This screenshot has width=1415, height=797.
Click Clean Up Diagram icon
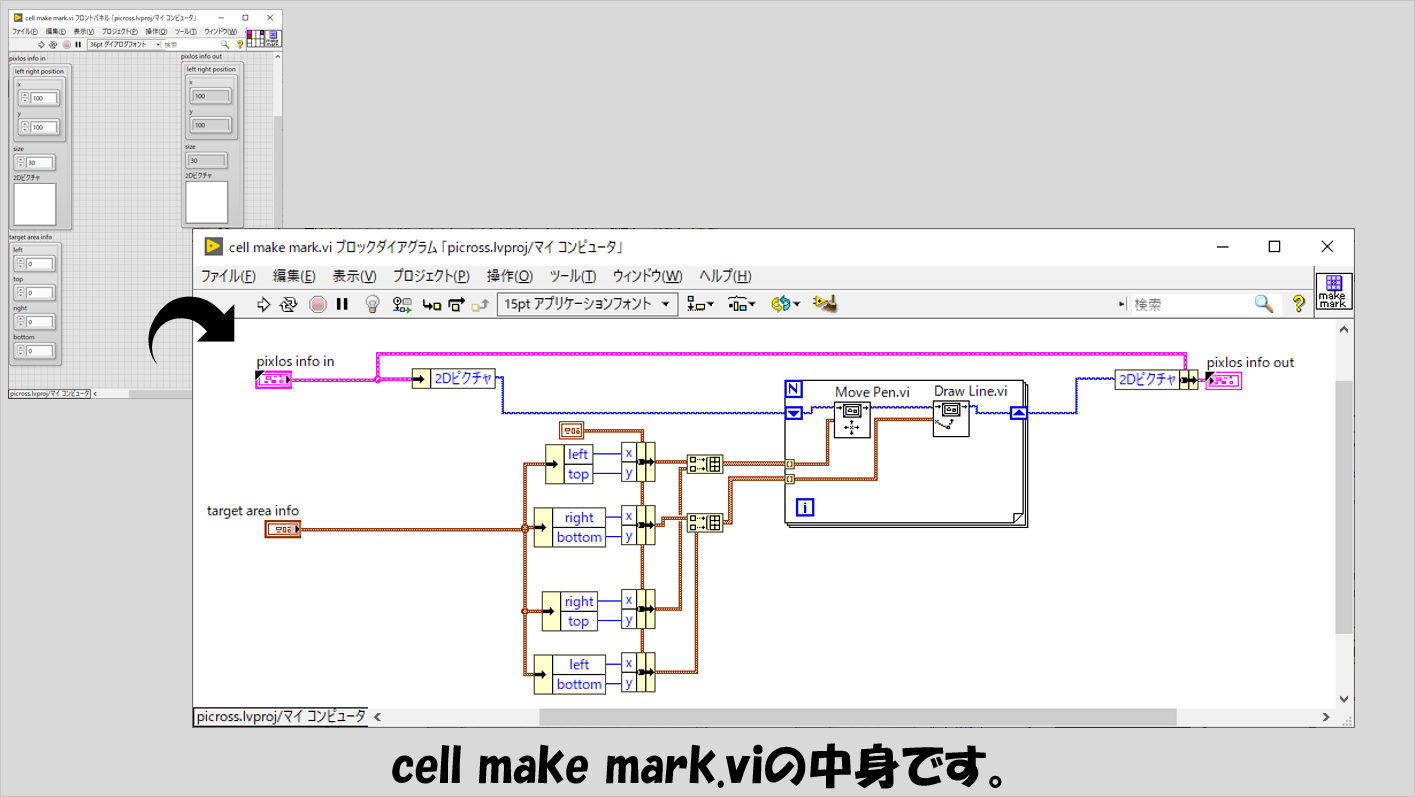[x=824, y=304]
